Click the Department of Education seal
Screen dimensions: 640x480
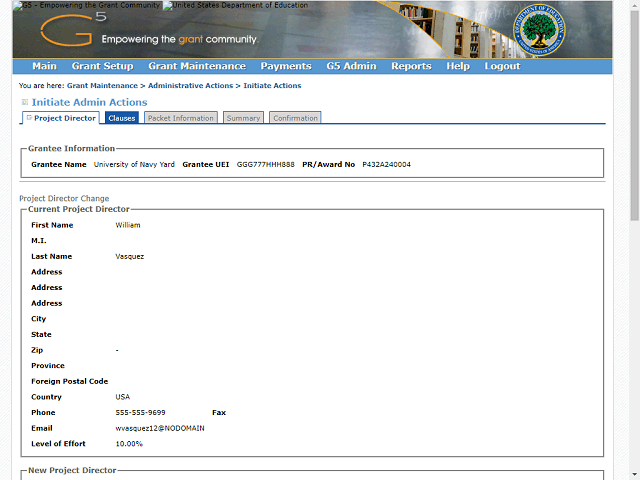(x=539, y=30)
